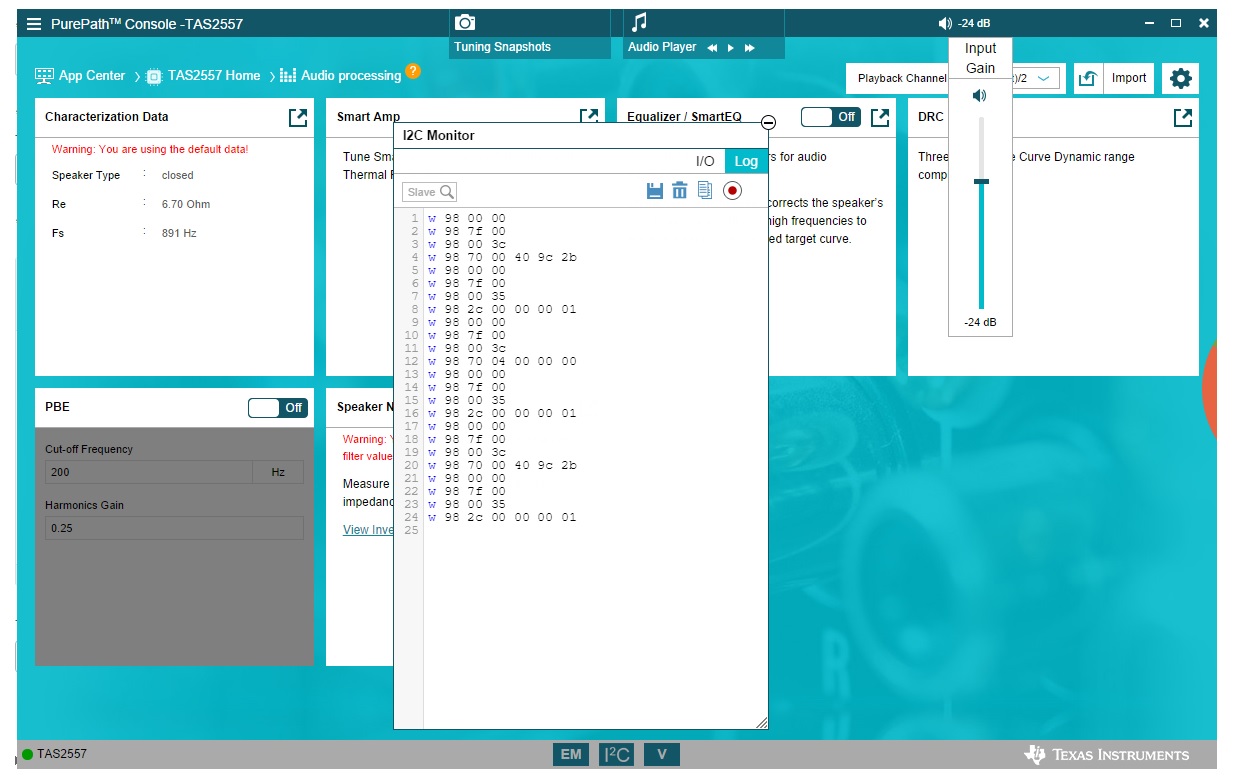Click the Tuning Snapshots camera icon
The image size is (1239, 779).
click(x=464, y=22)
